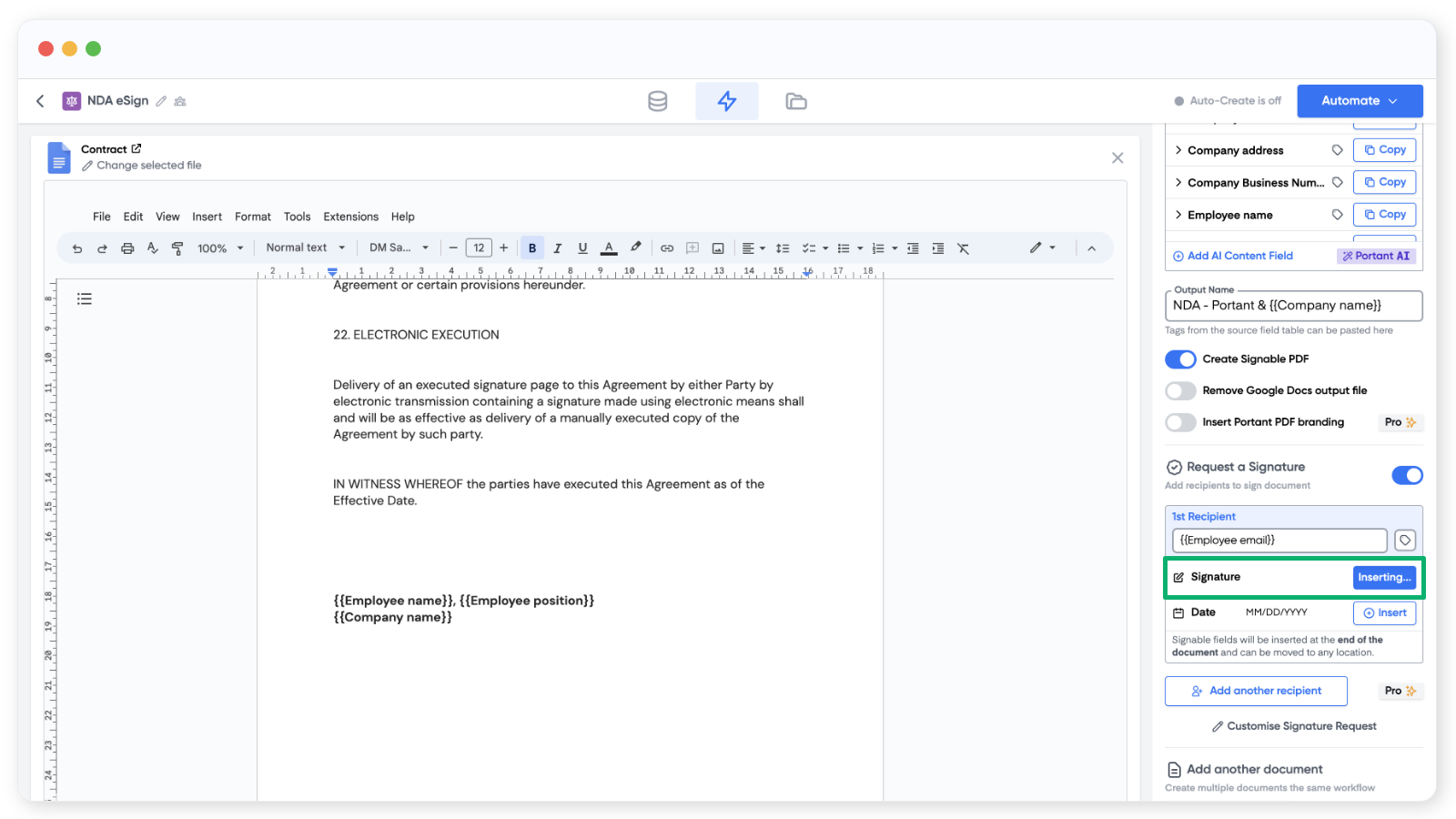Click the insert link icon
This screenshot has height=819, width=1456.
pyautogui.click(x=667, y=248)
